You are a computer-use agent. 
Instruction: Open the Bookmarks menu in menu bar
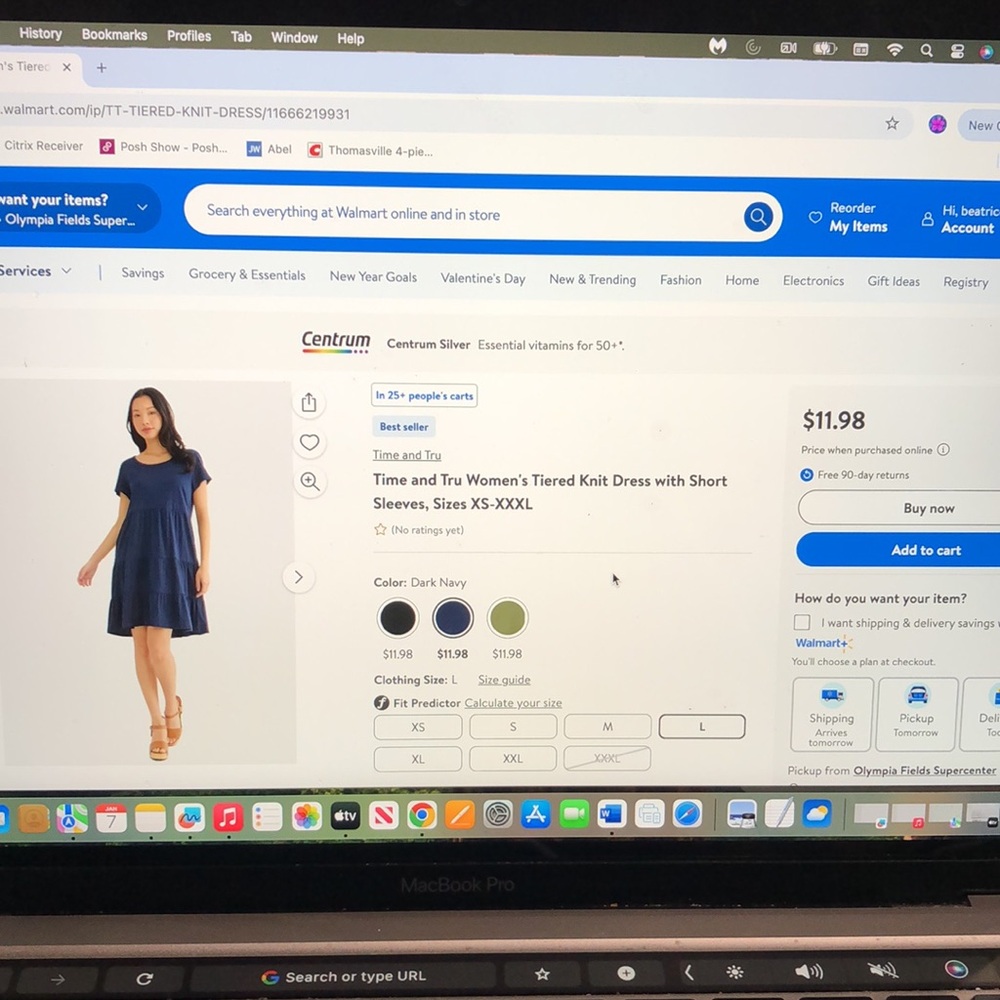(x=114, y=35)
